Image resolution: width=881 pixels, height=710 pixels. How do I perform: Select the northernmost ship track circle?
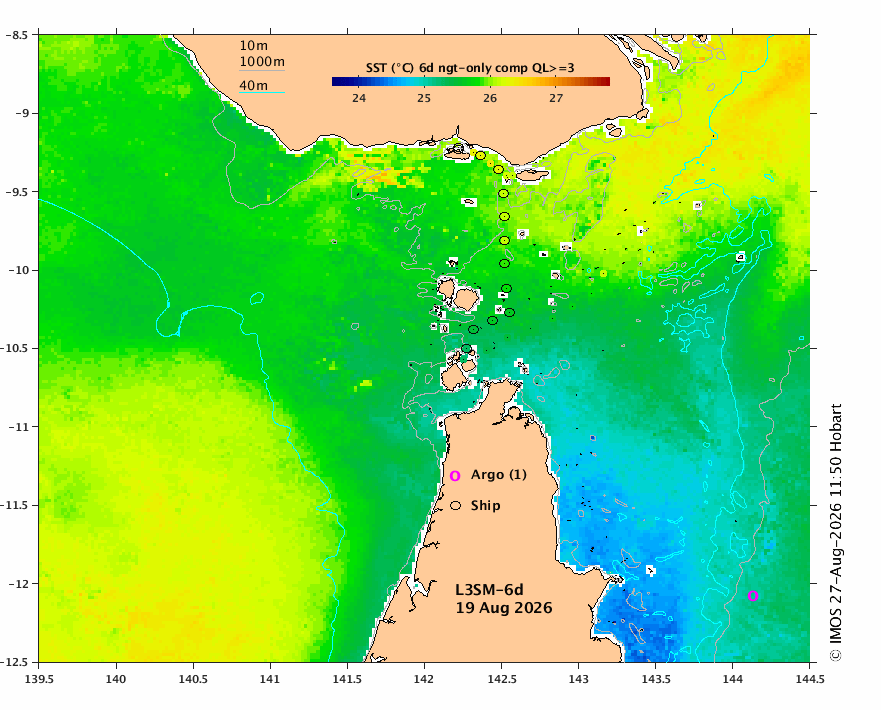coord(480,156)
